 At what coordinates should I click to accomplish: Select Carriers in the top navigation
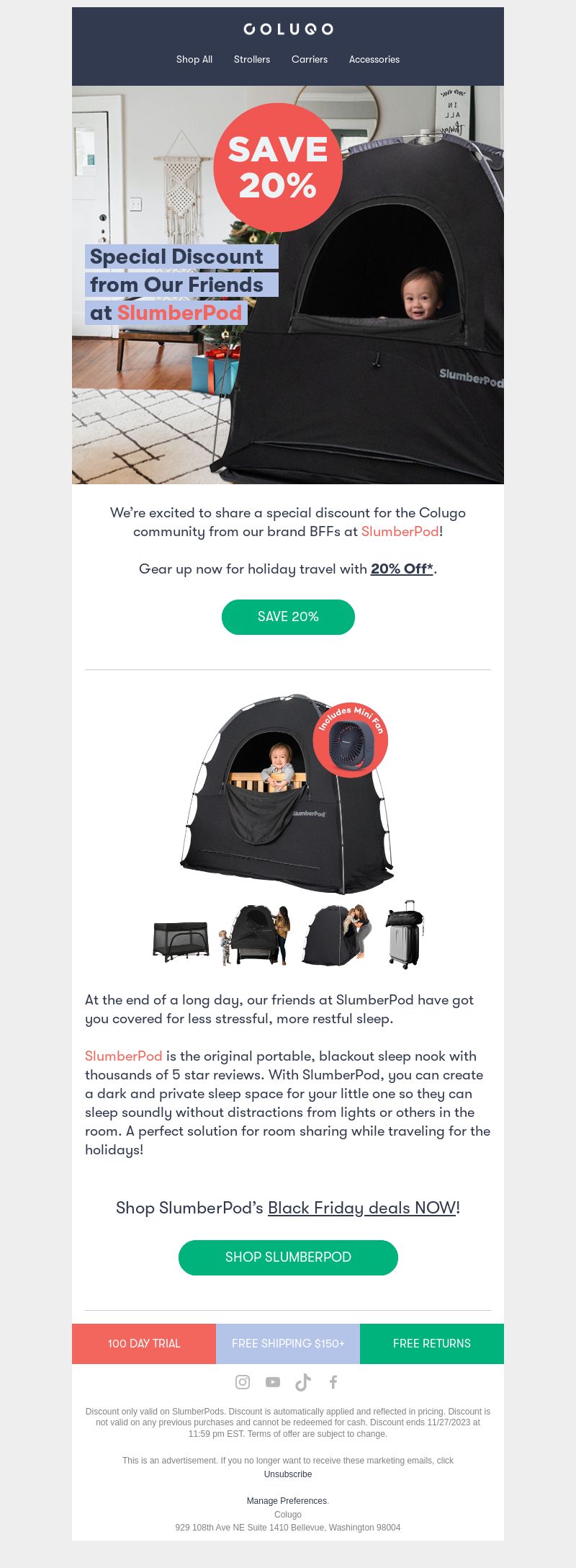click(x=310, y=59)
